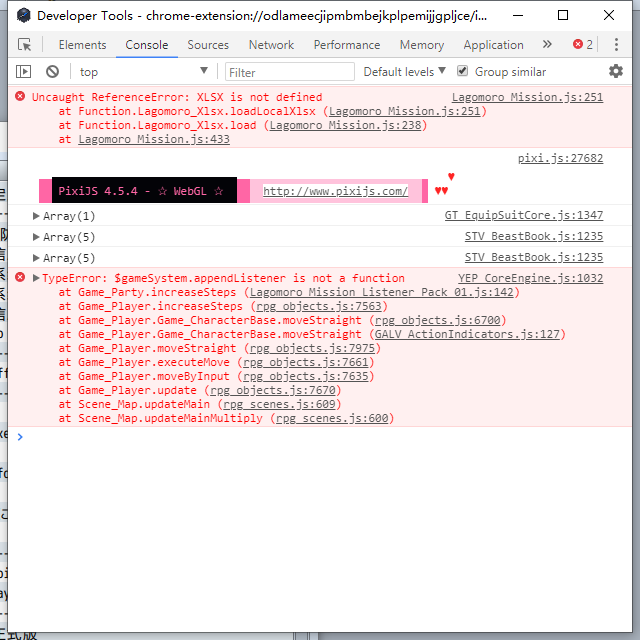The height and width of the screenshot is (640, 640).
Task: Open STV_BeastBook.js:1235 link beside second Array(5)
Action: point(533,258)
